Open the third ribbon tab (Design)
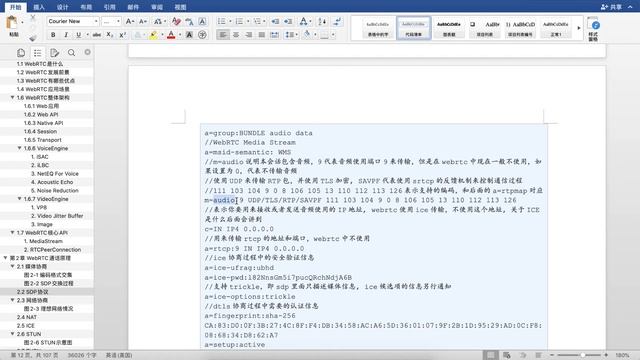640x360 pixels. [x=62, y=7]
